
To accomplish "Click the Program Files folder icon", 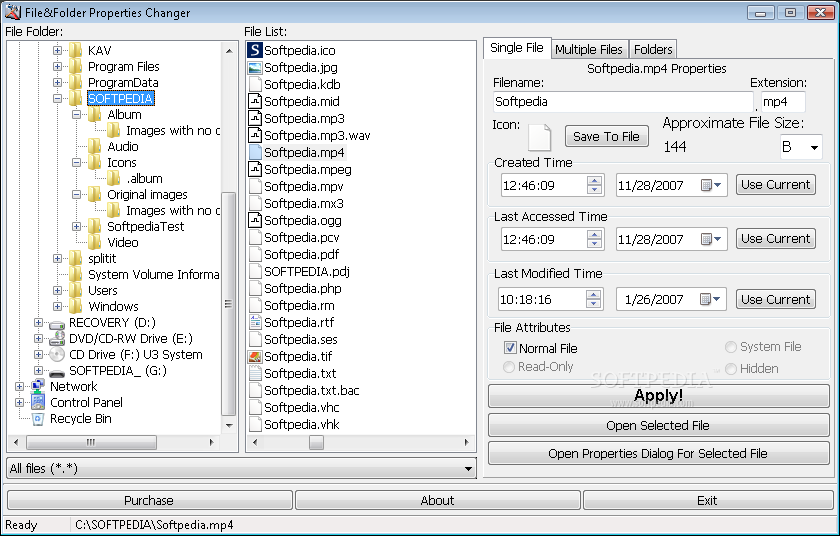I will coord(76,66).
